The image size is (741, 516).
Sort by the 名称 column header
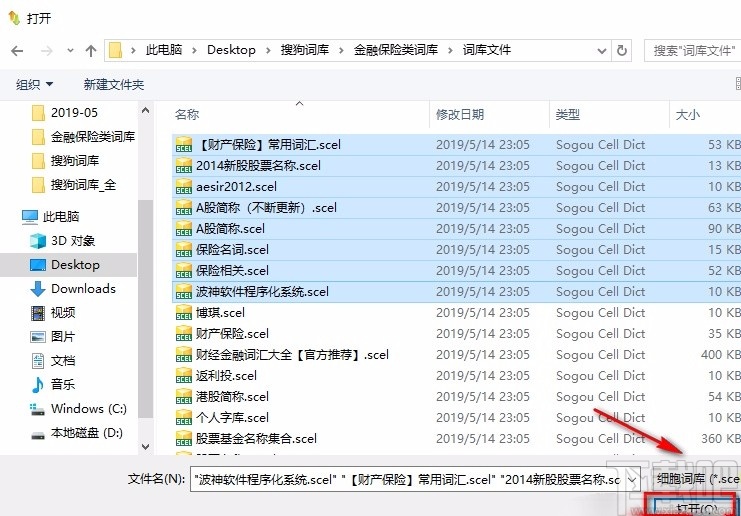click(301, 114)
